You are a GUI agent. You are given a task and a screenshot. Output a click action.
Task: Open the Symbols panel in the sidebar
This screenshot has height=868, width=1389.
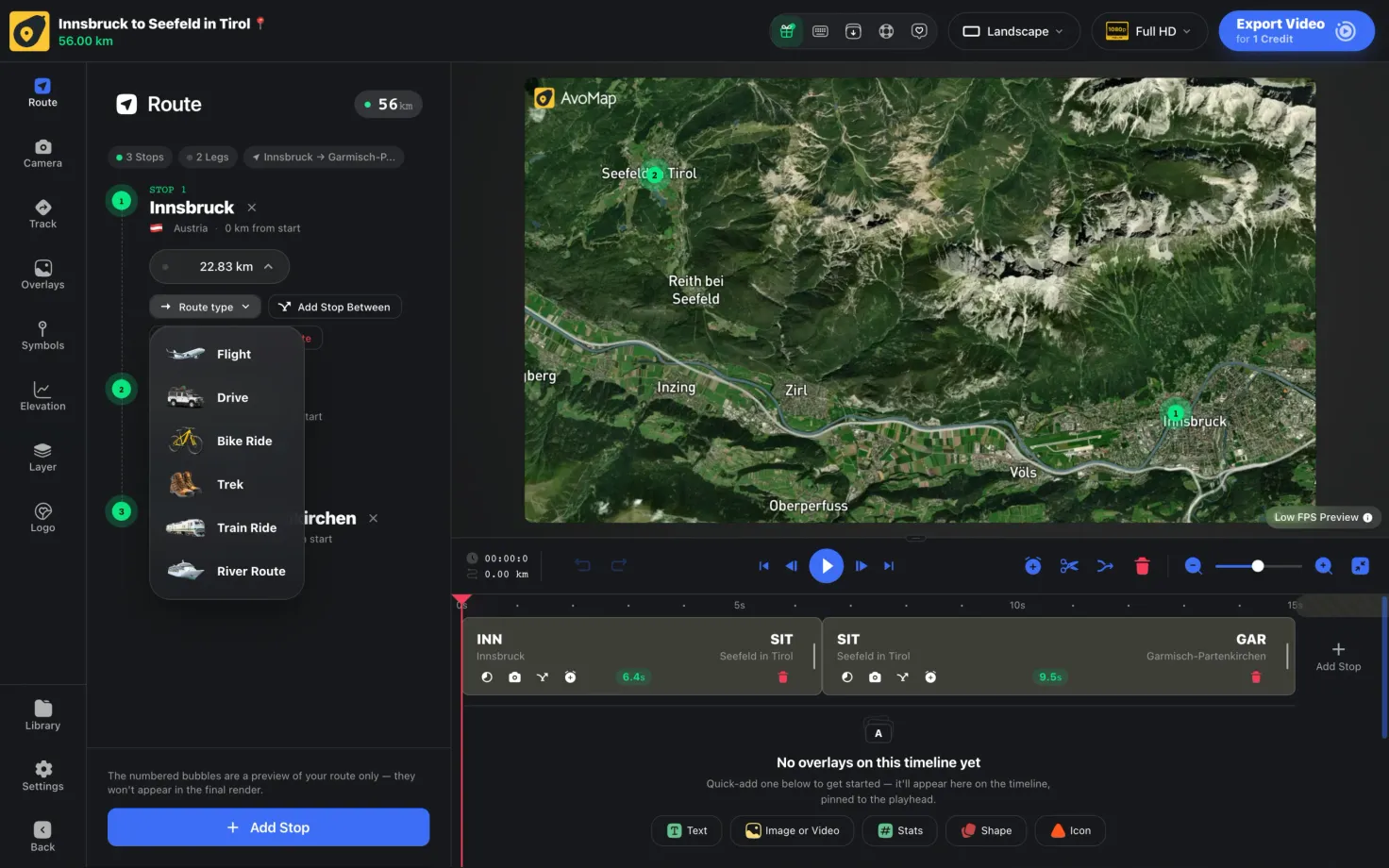(42, 336)
